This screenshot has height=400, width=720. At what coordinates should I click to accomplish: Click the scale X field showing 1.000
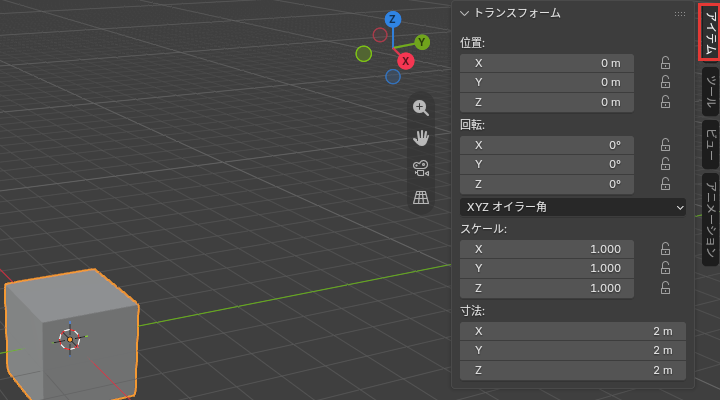547,249
